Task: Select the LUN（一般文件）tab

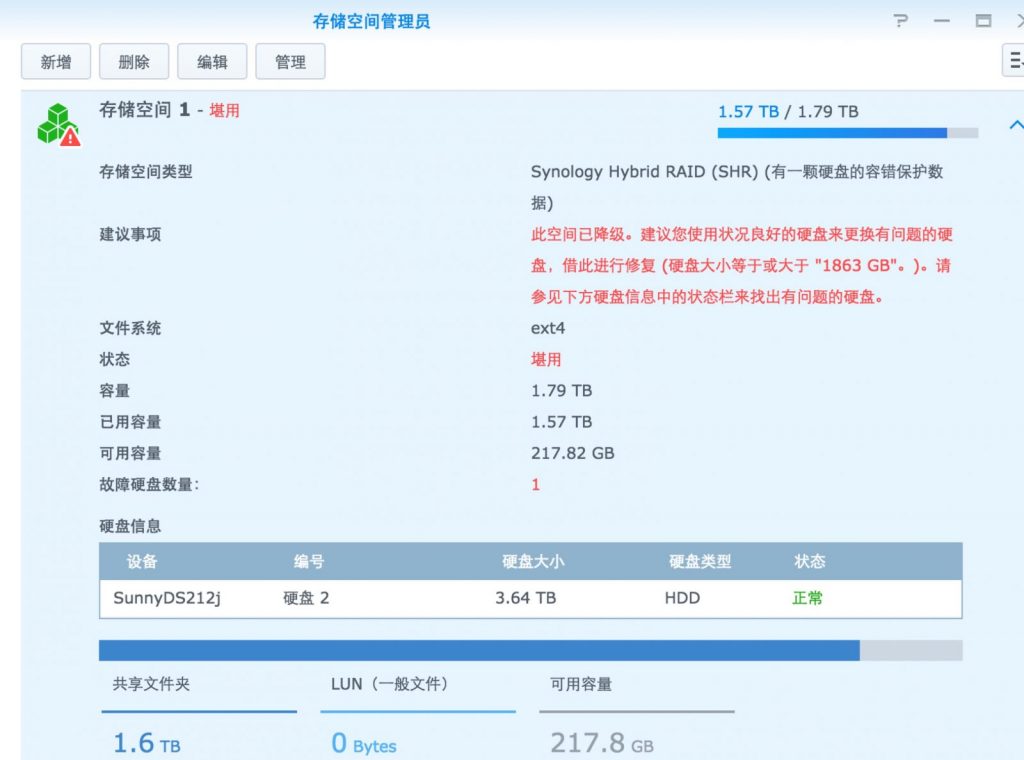Action: 389,685
